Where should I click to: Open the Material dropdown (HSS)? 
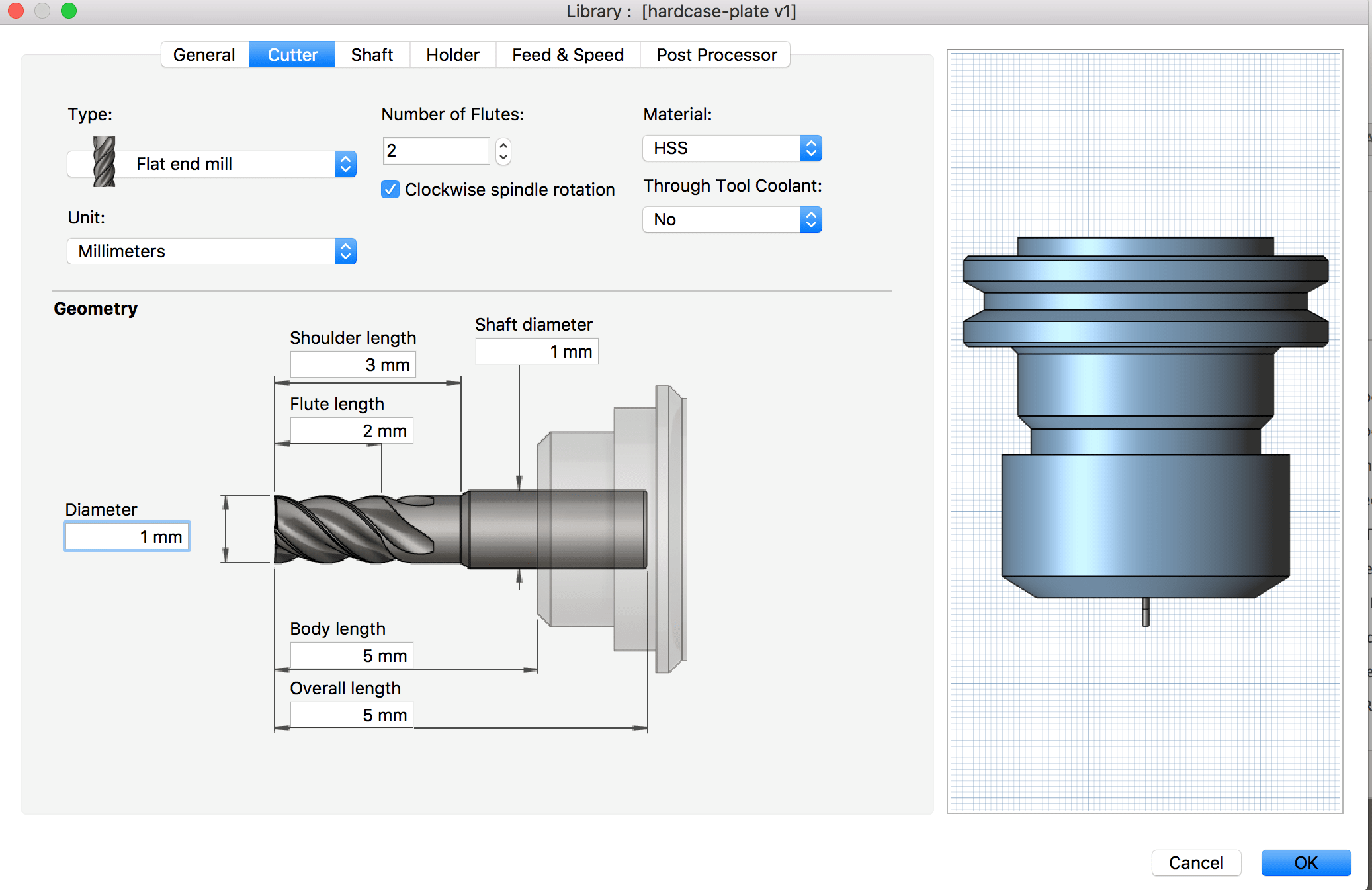[732, 148]
